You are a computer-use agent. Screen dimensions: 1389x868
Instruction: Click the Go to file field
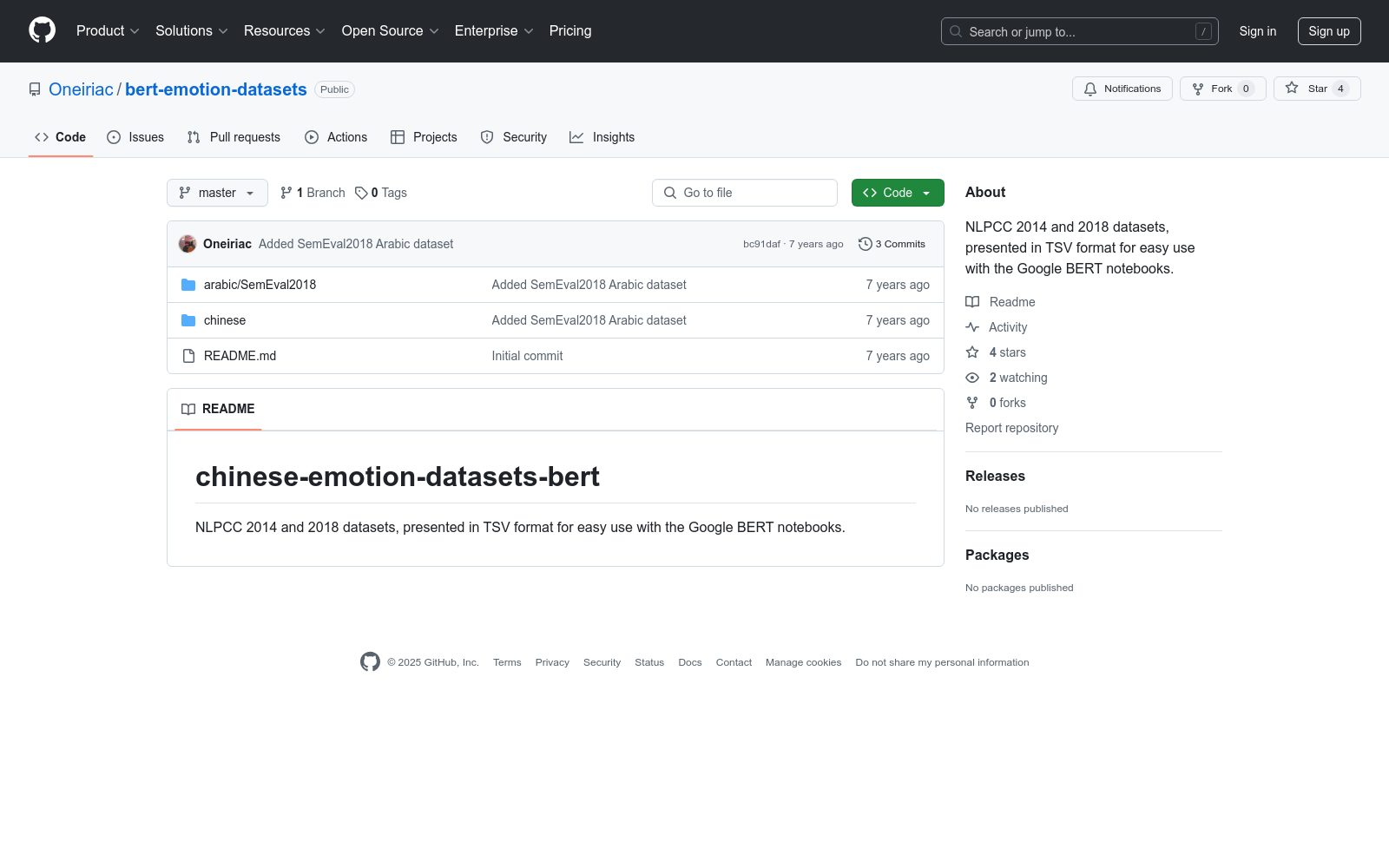tap(745, 193)
